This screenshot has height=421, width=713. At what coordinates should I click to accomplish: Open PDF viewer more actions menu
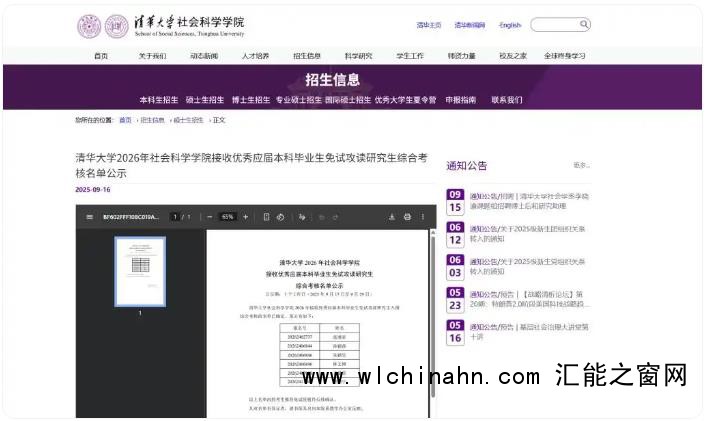[423, 217]
